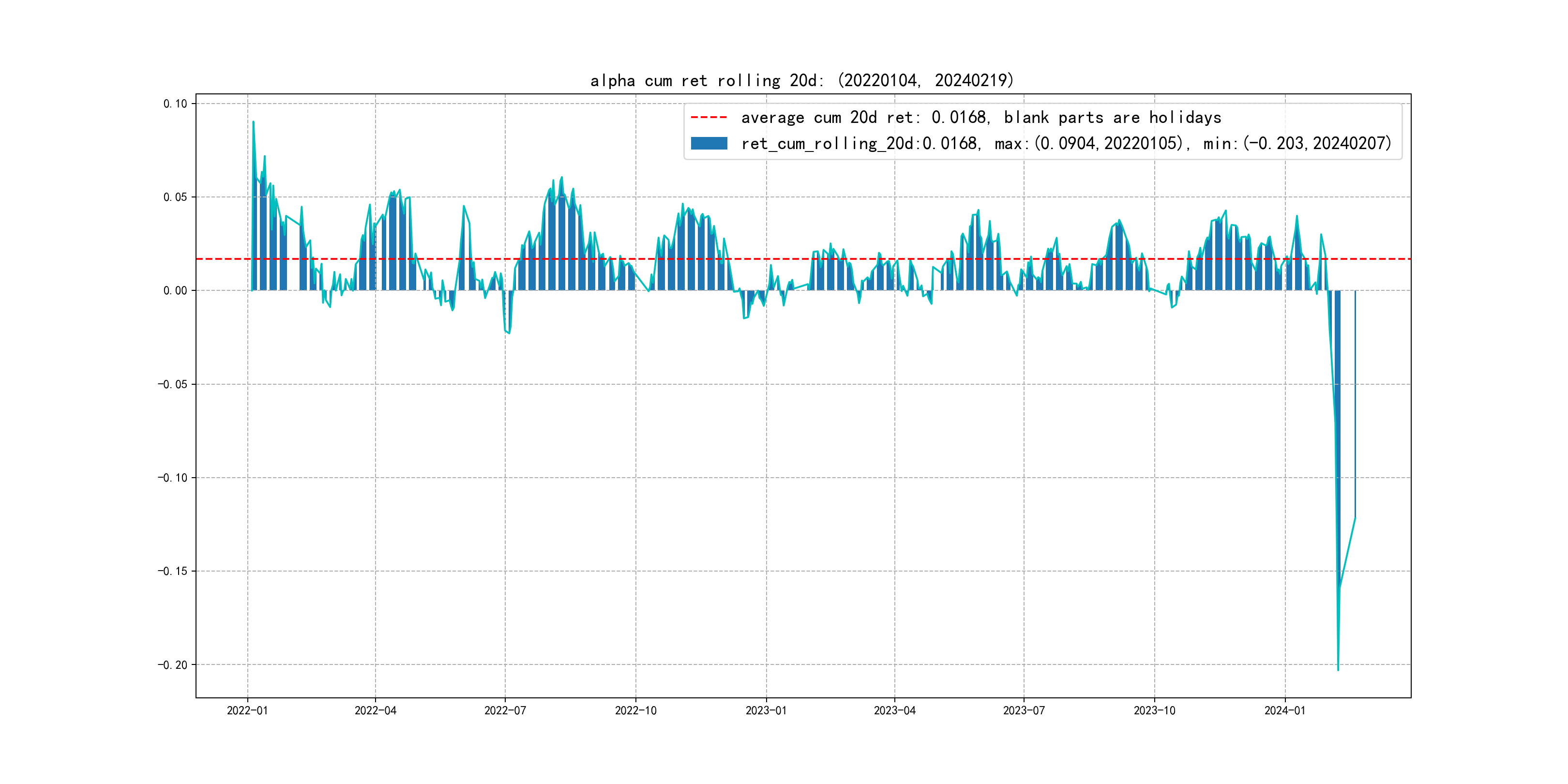The image size is (1568, 784).
Task: Click the blue bar legend swatch
Action: click(x=709, y=144)
